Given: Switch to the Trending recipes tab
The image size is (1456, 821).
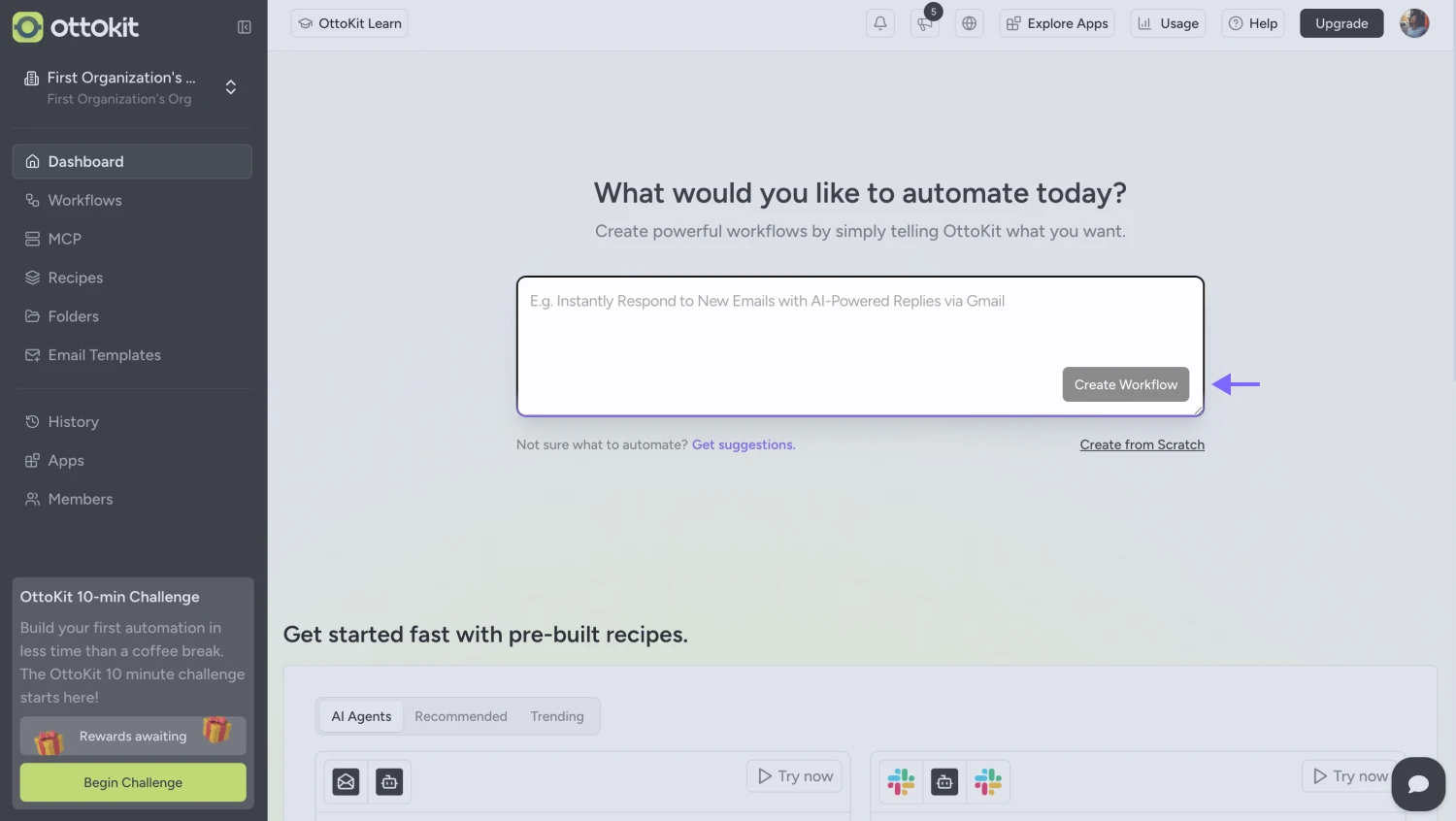Looking at the screenshot, I should [556, 716].
